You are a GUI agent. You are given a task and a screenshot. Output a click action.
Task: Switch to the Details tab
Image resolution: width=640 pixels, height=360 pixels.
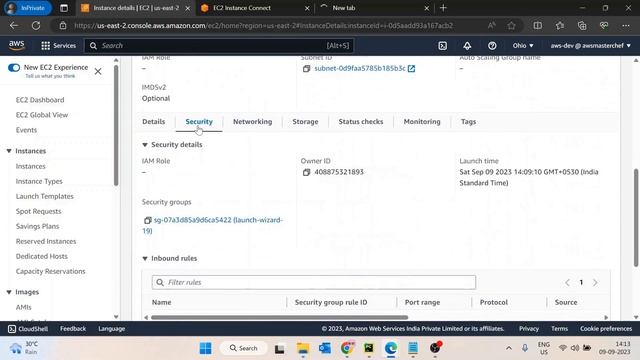(x=153, y=122)
